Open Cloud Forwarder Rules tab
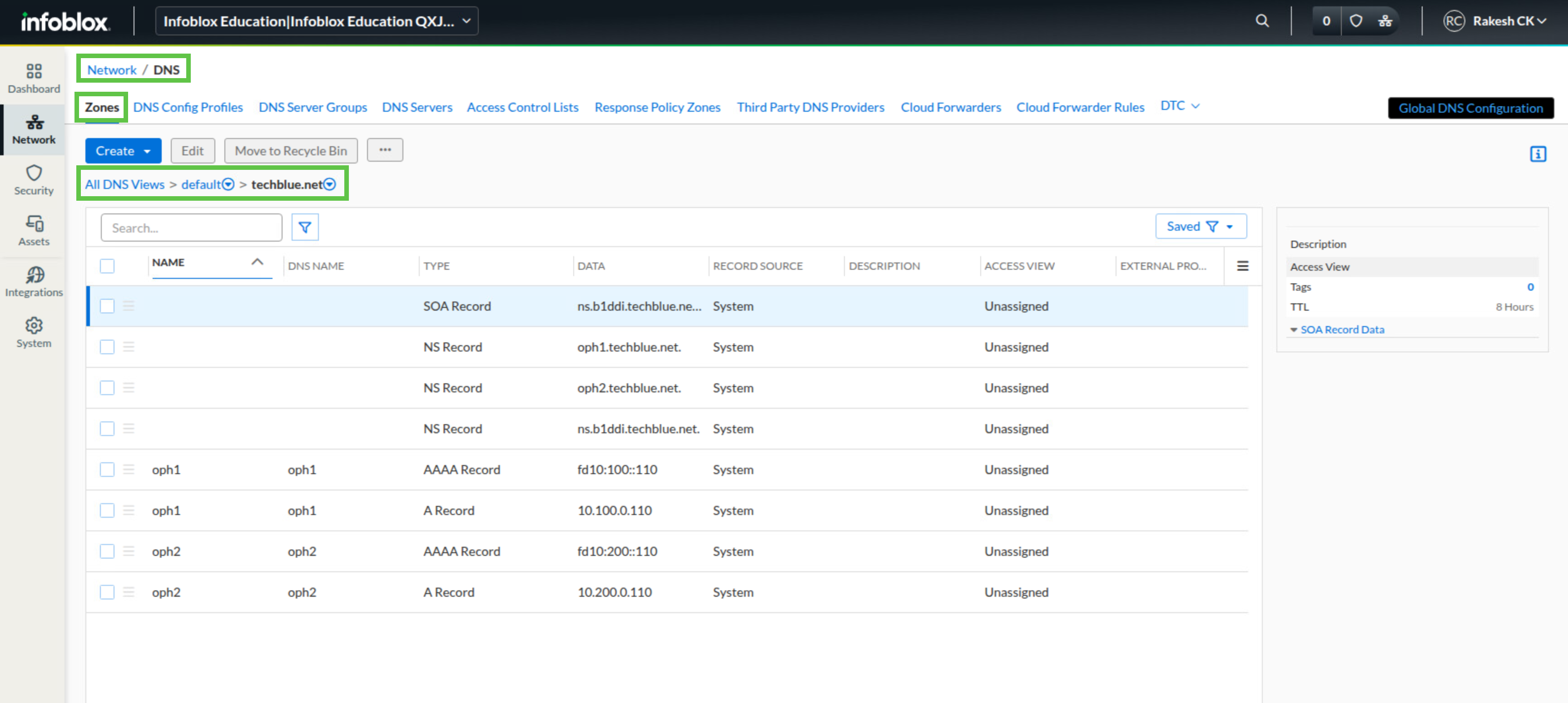Image resolution: width=1568 pixels, height=703 pixels. pyautogui.click(x=1080, y=107)
